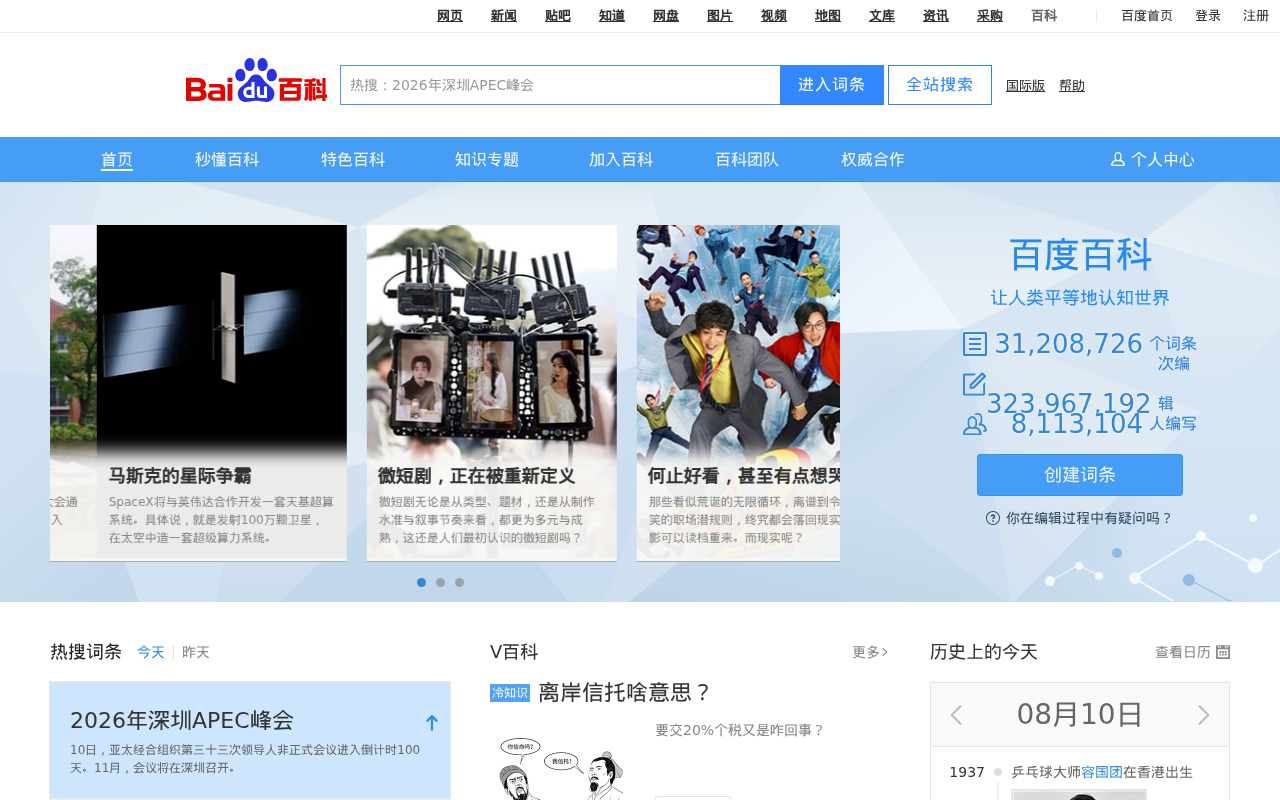Open 视频 in top navigation

click(x=774, y=16)
